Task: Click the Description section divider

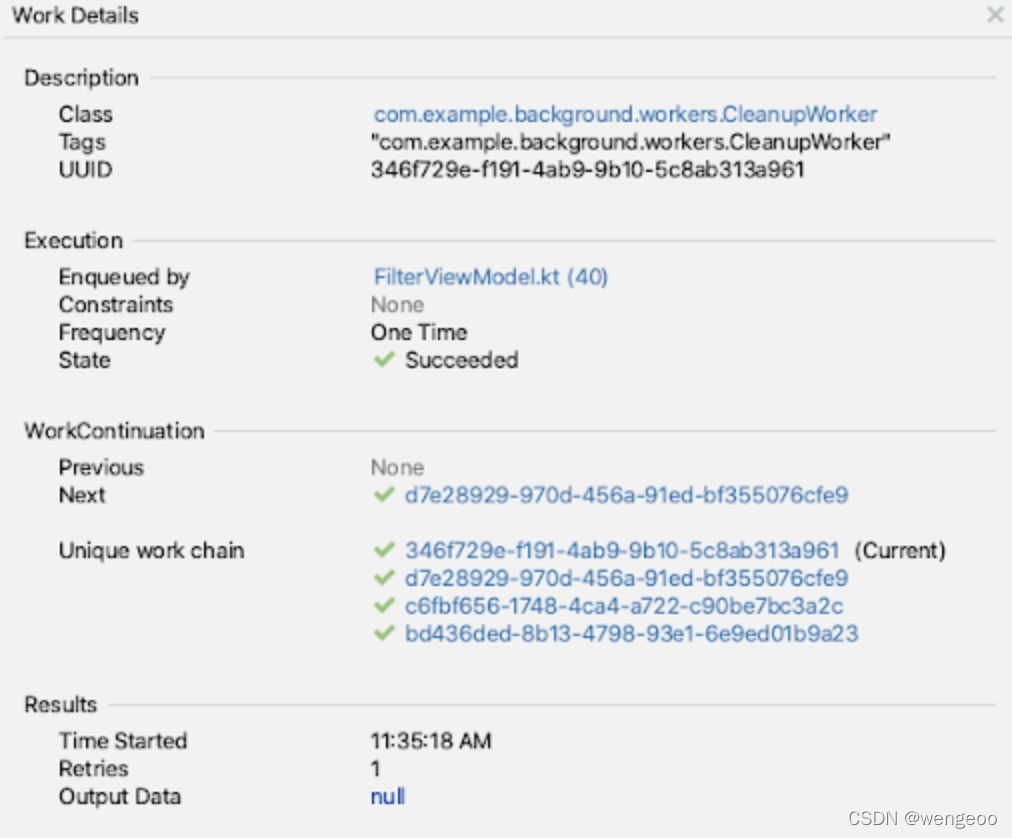Action: (81, 78)
